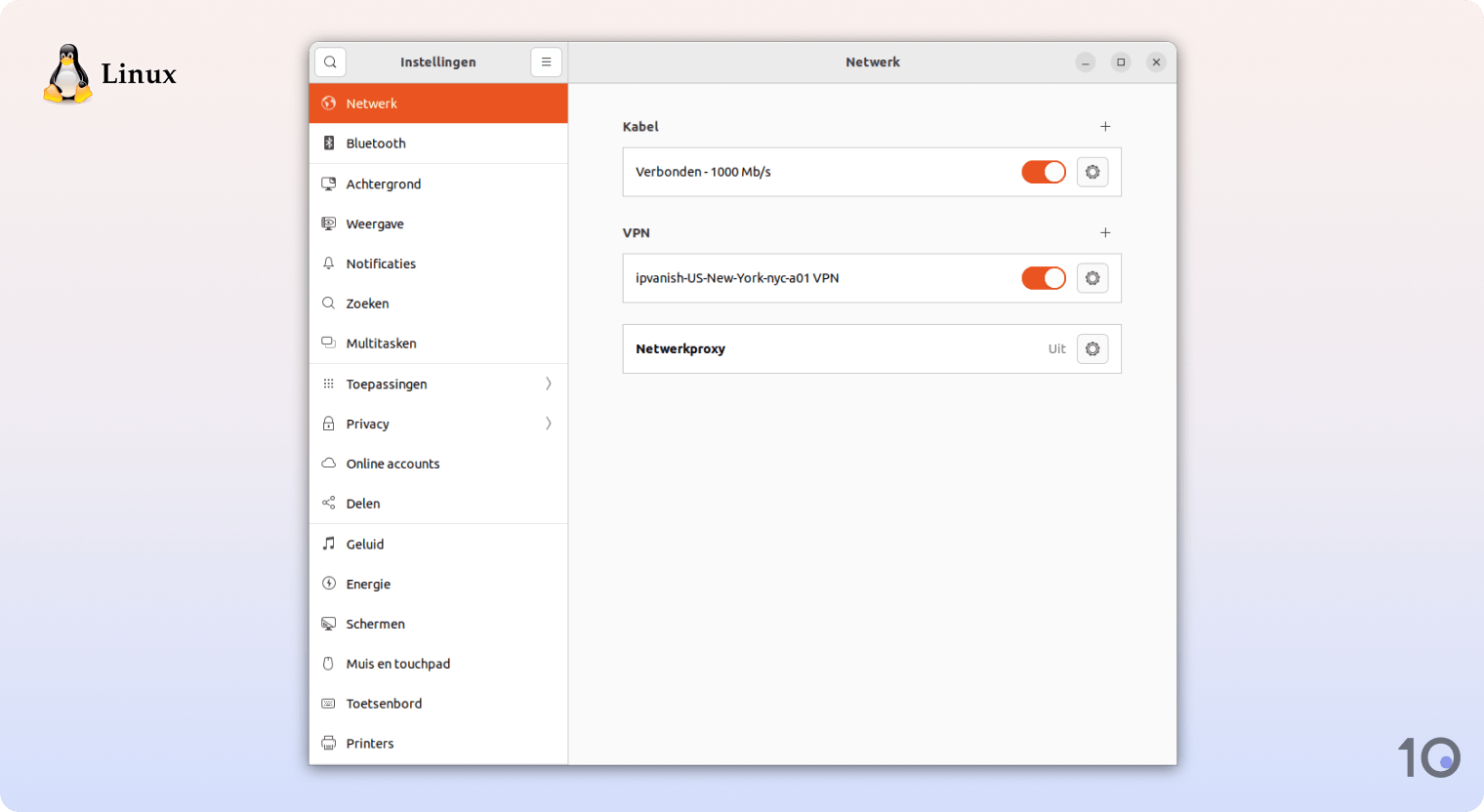Click the Privacy lock icon
The image size is (1484, 812).
[x=329, y=424]
